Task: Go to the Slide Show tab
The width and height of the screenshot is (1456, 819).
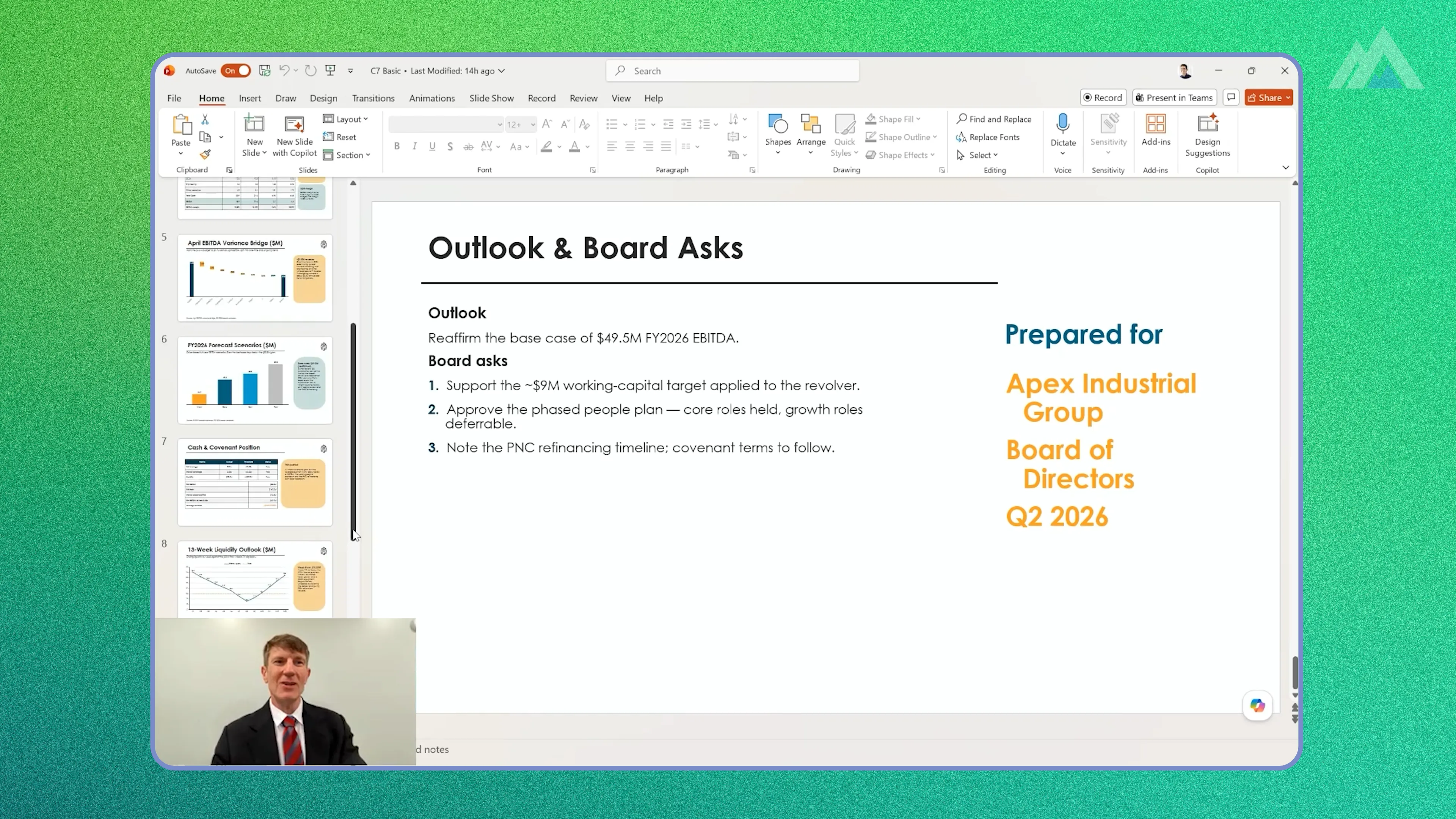Action: pyautogui.click(x=491, y=98)
